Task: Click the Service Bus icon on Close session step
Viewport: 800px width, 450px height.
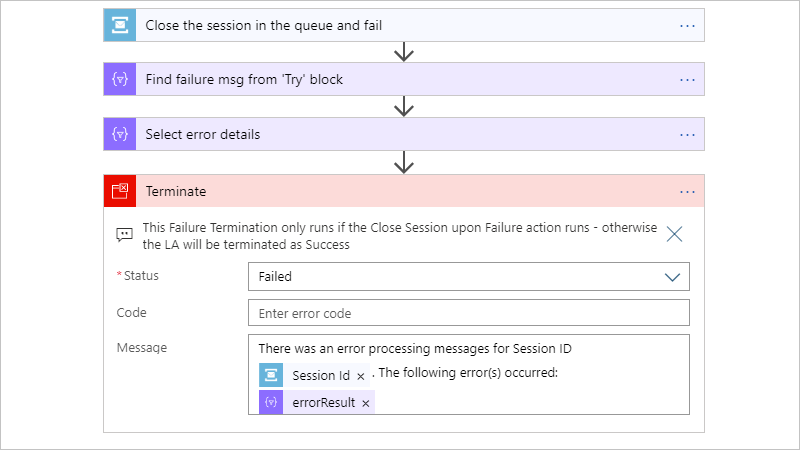Action: [120, 25]
